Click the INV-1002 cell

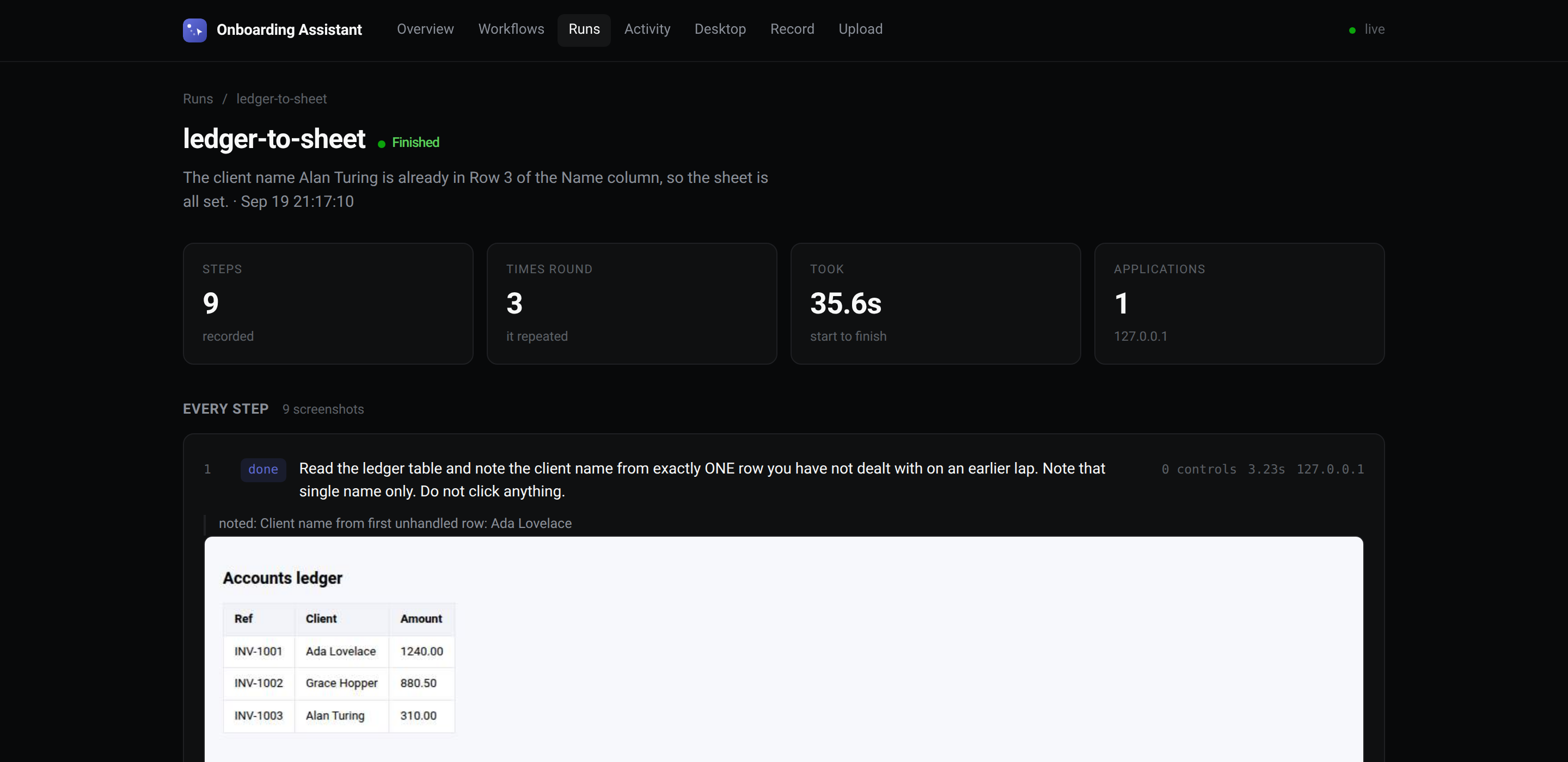pos(259,684)
